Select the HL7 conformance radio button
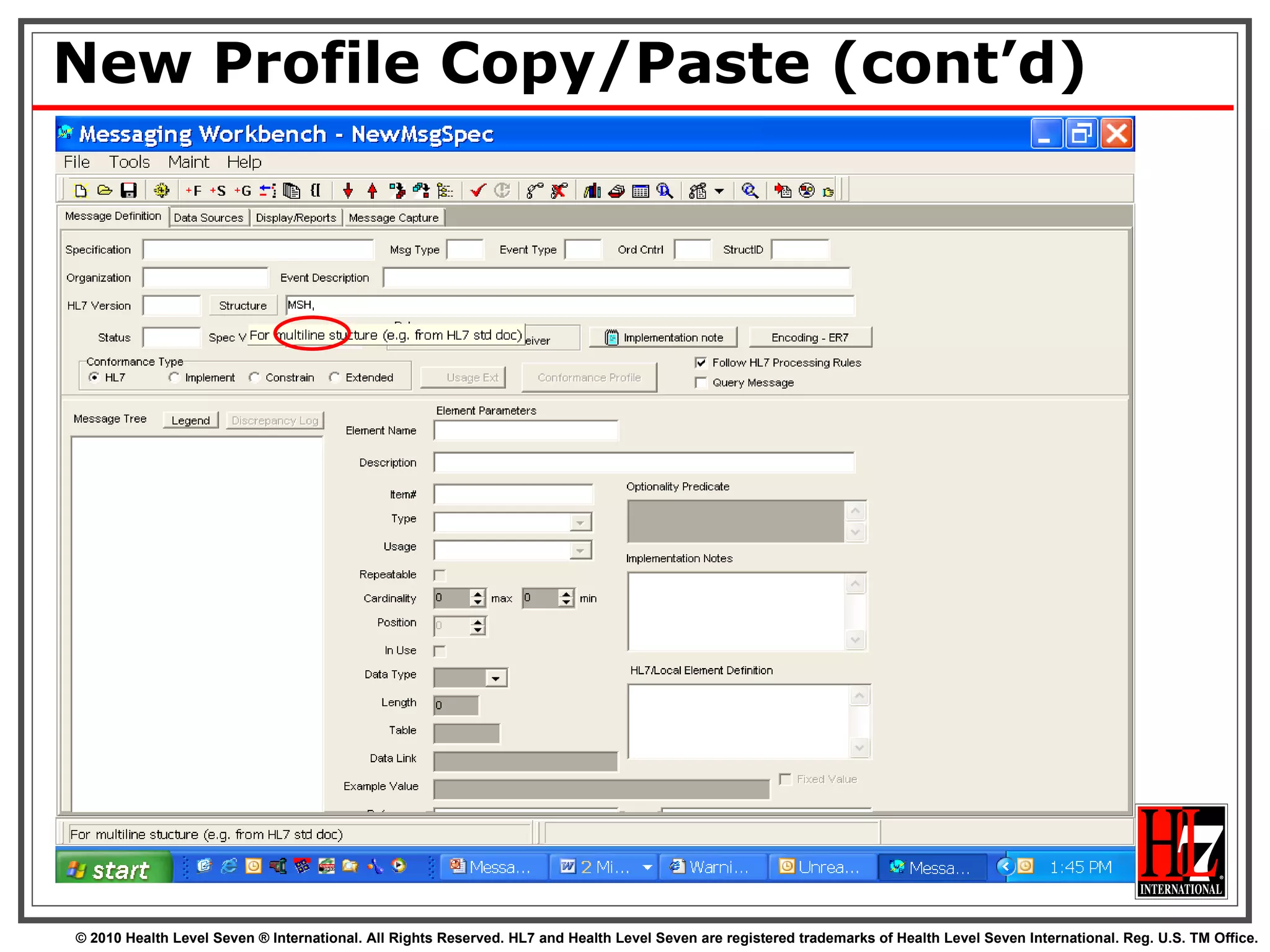This screenshot has height=952, width=1270. (94, 377)
